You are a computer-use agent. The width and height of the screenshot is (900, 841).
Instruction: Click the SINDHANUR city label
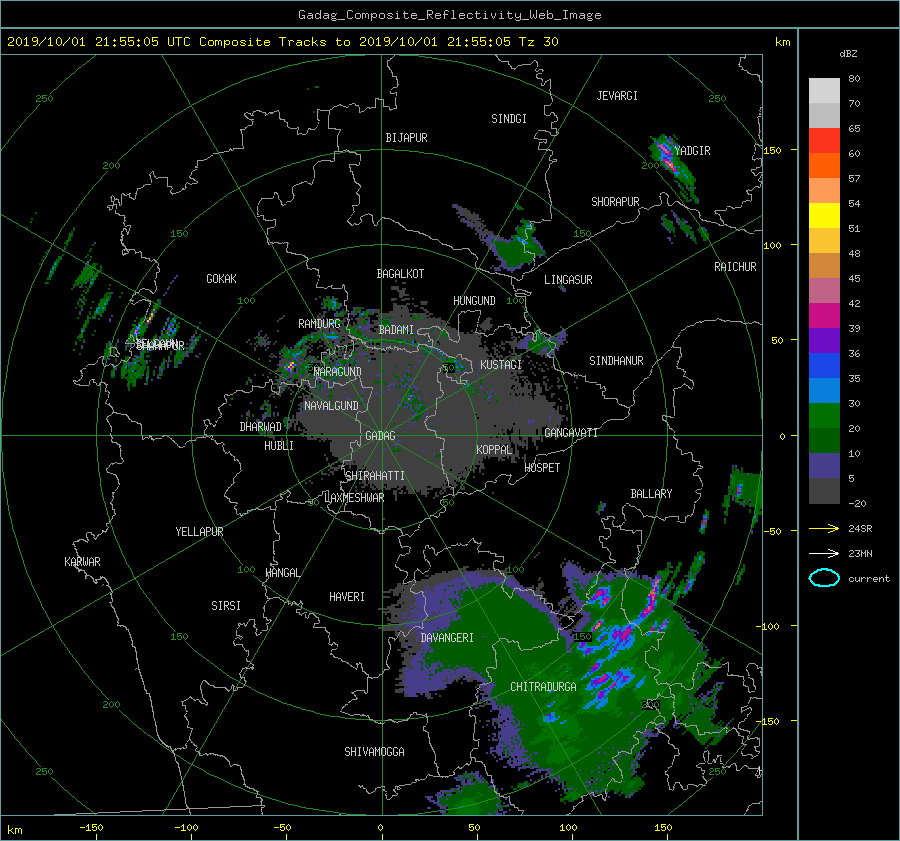pos(616,361)
